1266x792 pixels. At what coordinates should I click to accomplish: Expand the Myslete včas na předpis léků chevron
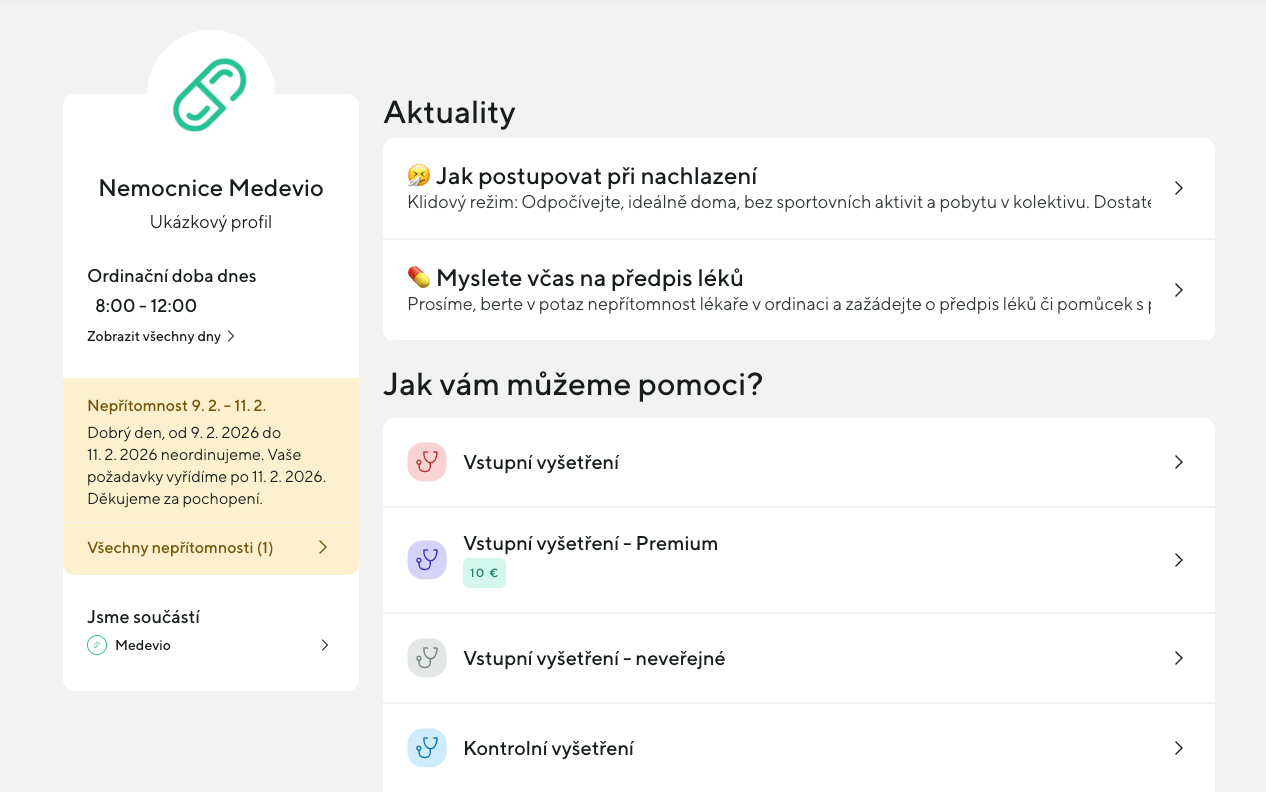click(x=1178, y=290)
